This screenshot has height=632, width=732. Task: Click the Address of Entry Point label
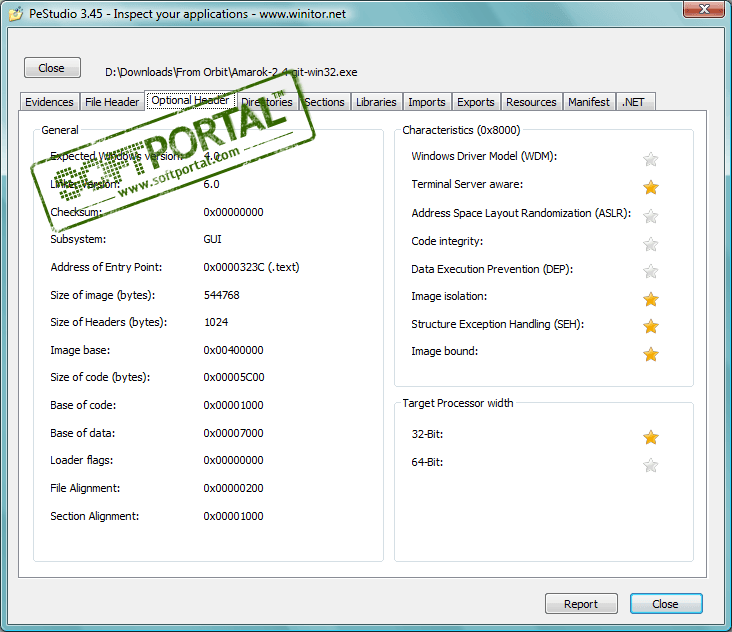tap(106, 267)
